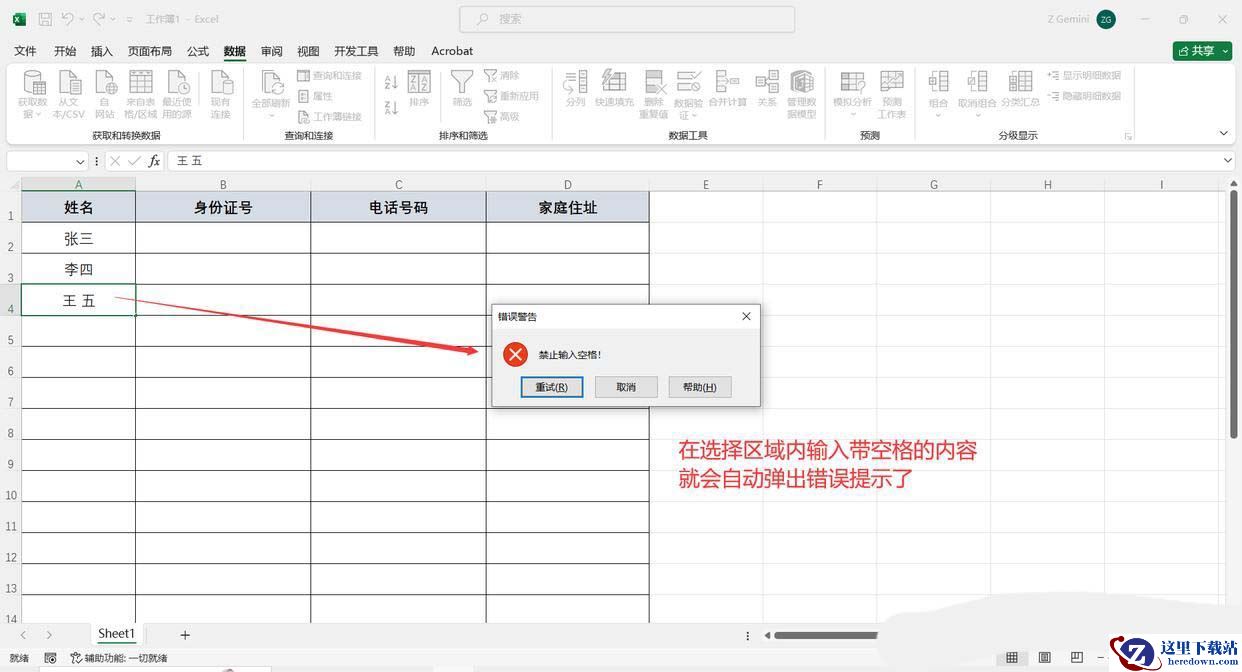
Task: Close the 错误警告 dialog with X
Action: pyautogui.click(x=746, y=316)
